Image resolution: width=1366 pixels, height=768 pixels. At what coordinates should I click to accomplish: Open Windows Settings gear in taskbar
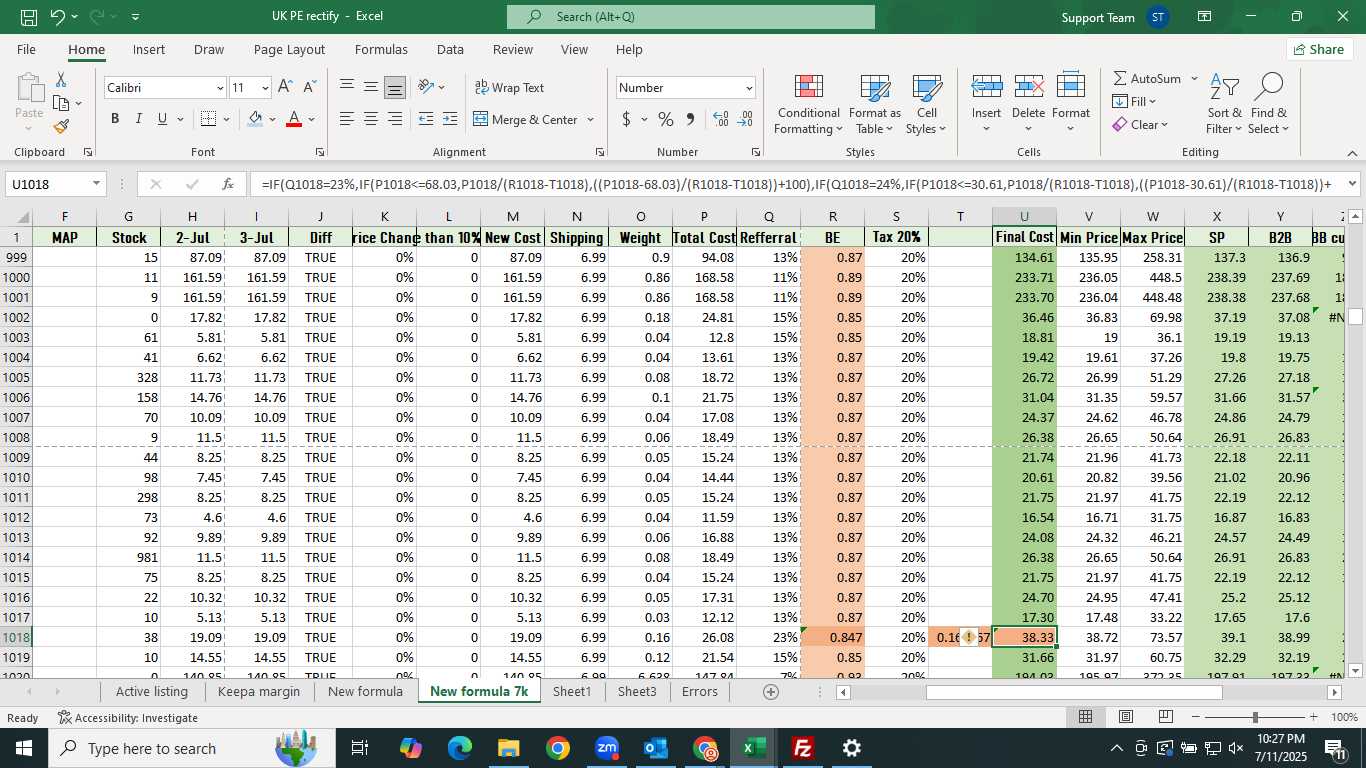(851, 748)
